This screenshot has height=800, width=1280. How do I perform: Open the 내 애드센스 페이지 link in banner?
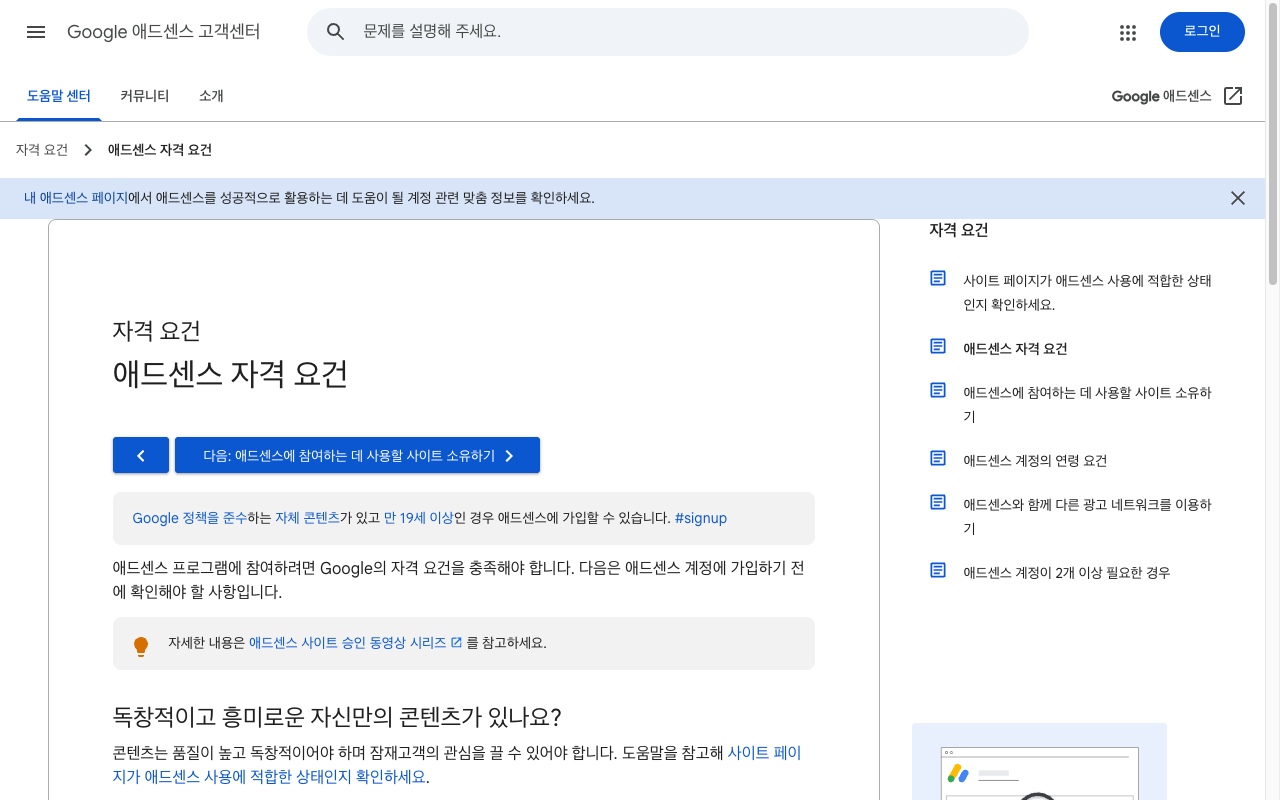point(76,198)
